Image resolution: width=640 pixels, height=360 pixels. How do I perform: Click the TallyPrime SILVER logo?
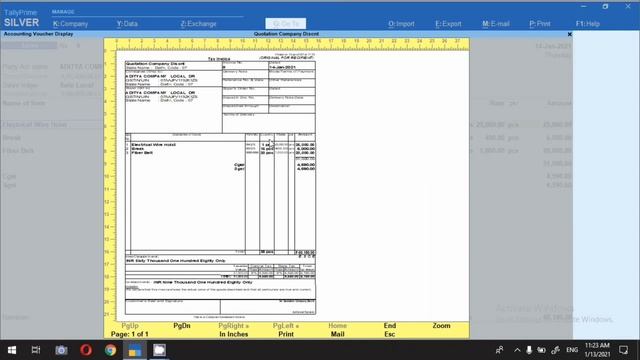click(x=21, y=18)
